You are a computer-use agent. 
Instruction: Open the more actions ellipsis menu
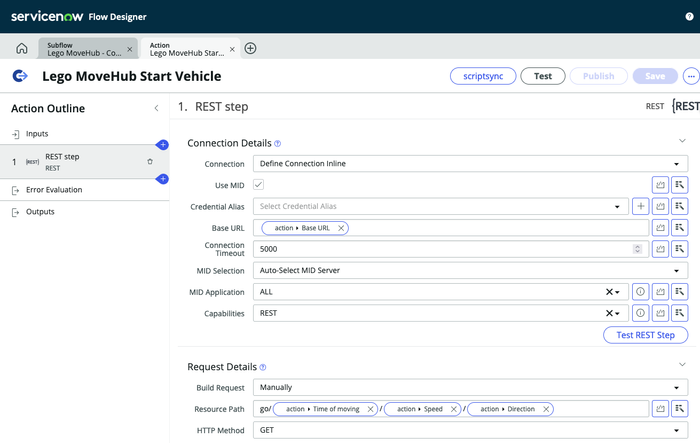[691, 76]
